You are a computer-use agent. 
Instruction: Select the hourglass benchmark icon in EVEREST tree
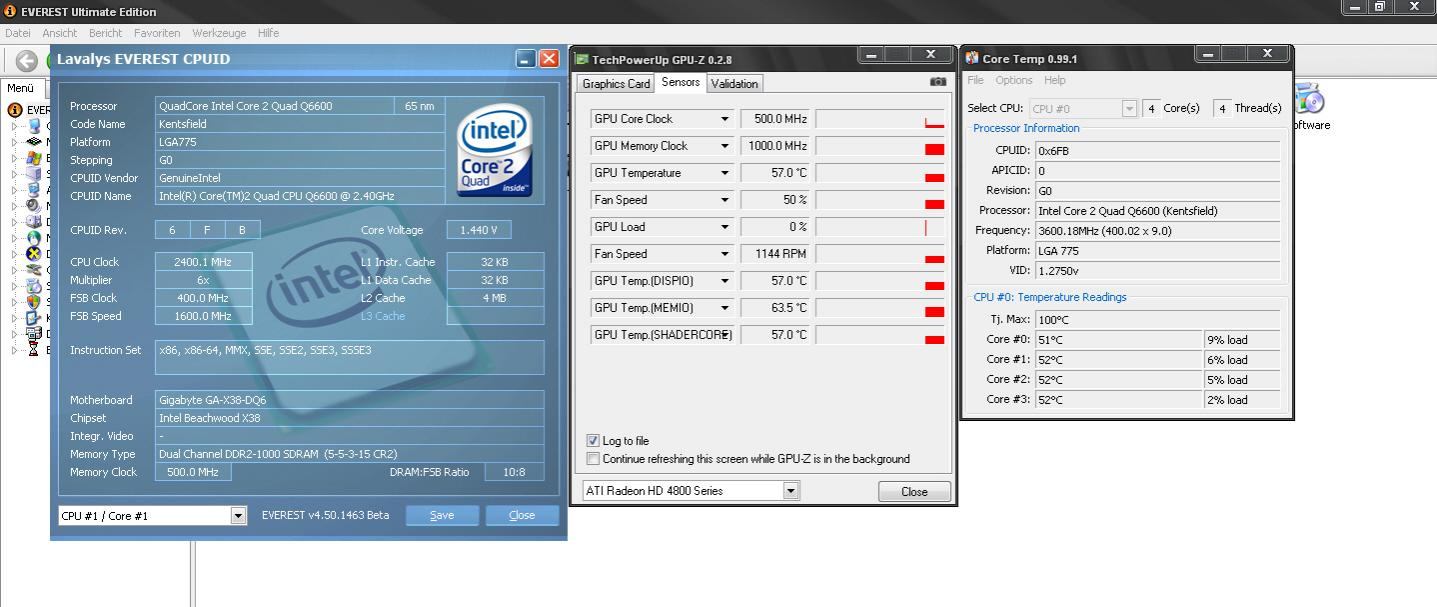(x=34, y=350)
